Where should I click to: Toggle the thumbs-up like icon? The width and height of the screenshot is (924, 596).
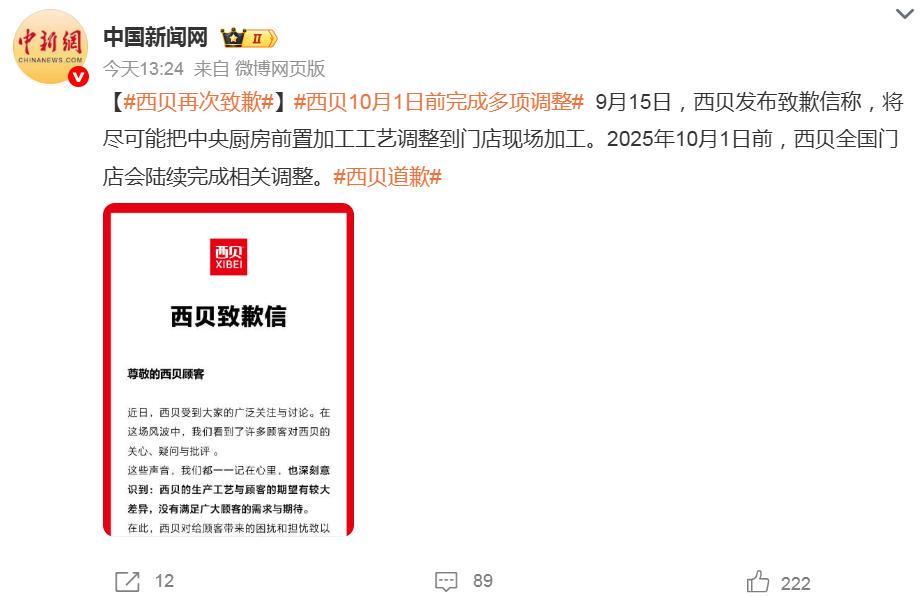click(x=758, y=581)
